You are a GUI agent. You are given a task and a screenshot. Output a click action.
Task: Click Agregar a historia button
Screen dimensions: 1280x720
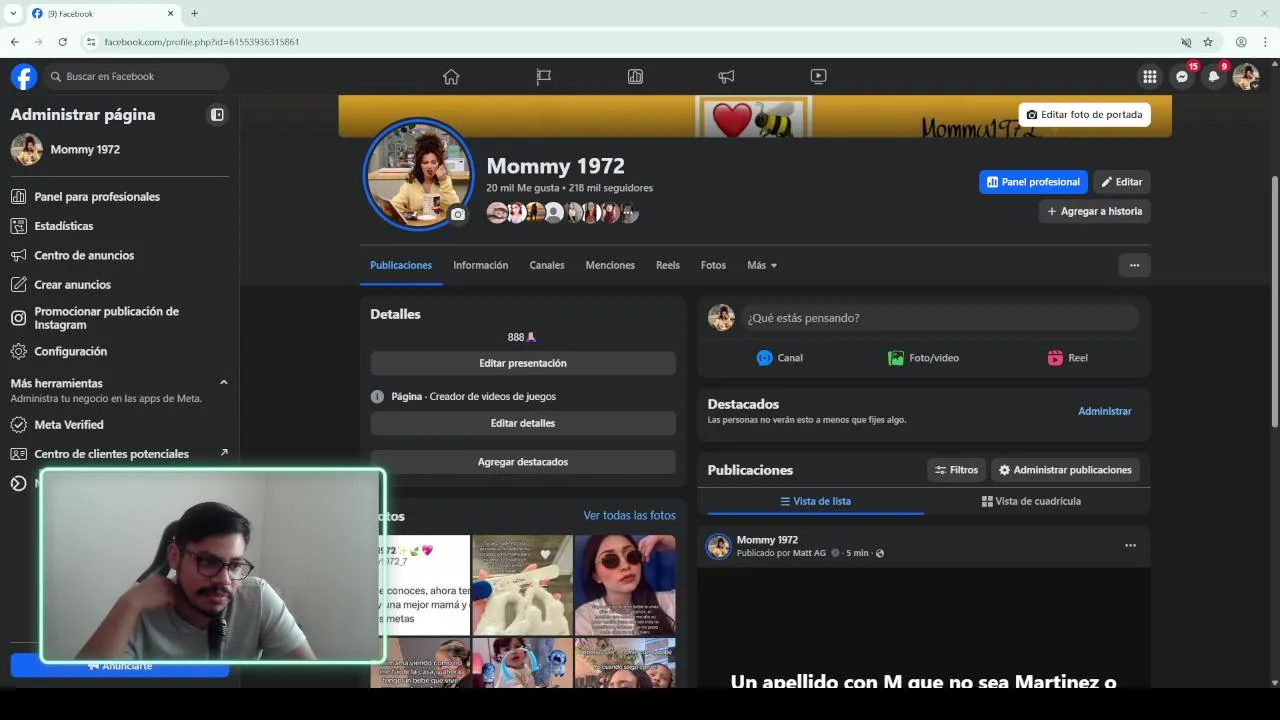pyautogui.click(x=1095, y=211)
